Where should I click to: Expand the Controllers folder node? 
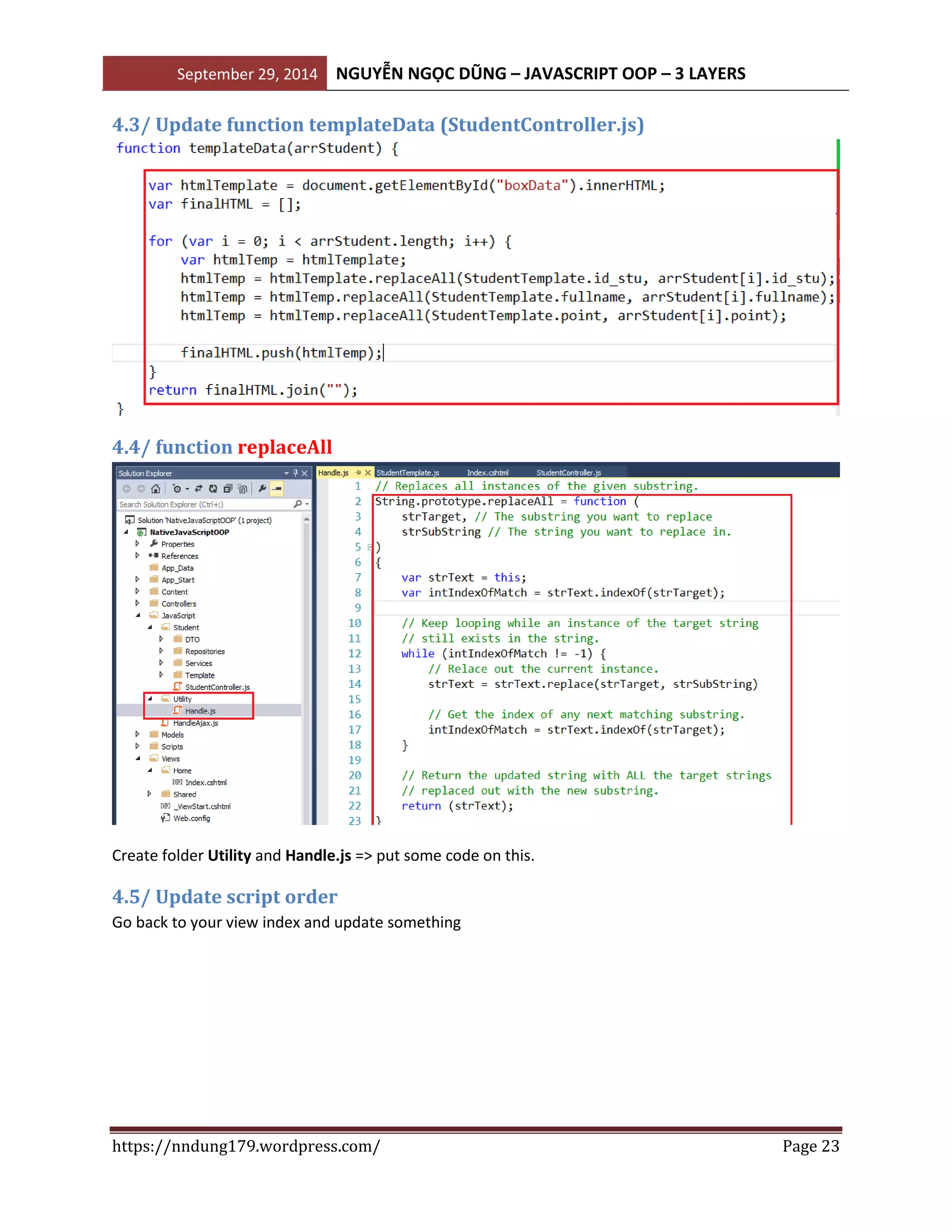pos(137,603)
